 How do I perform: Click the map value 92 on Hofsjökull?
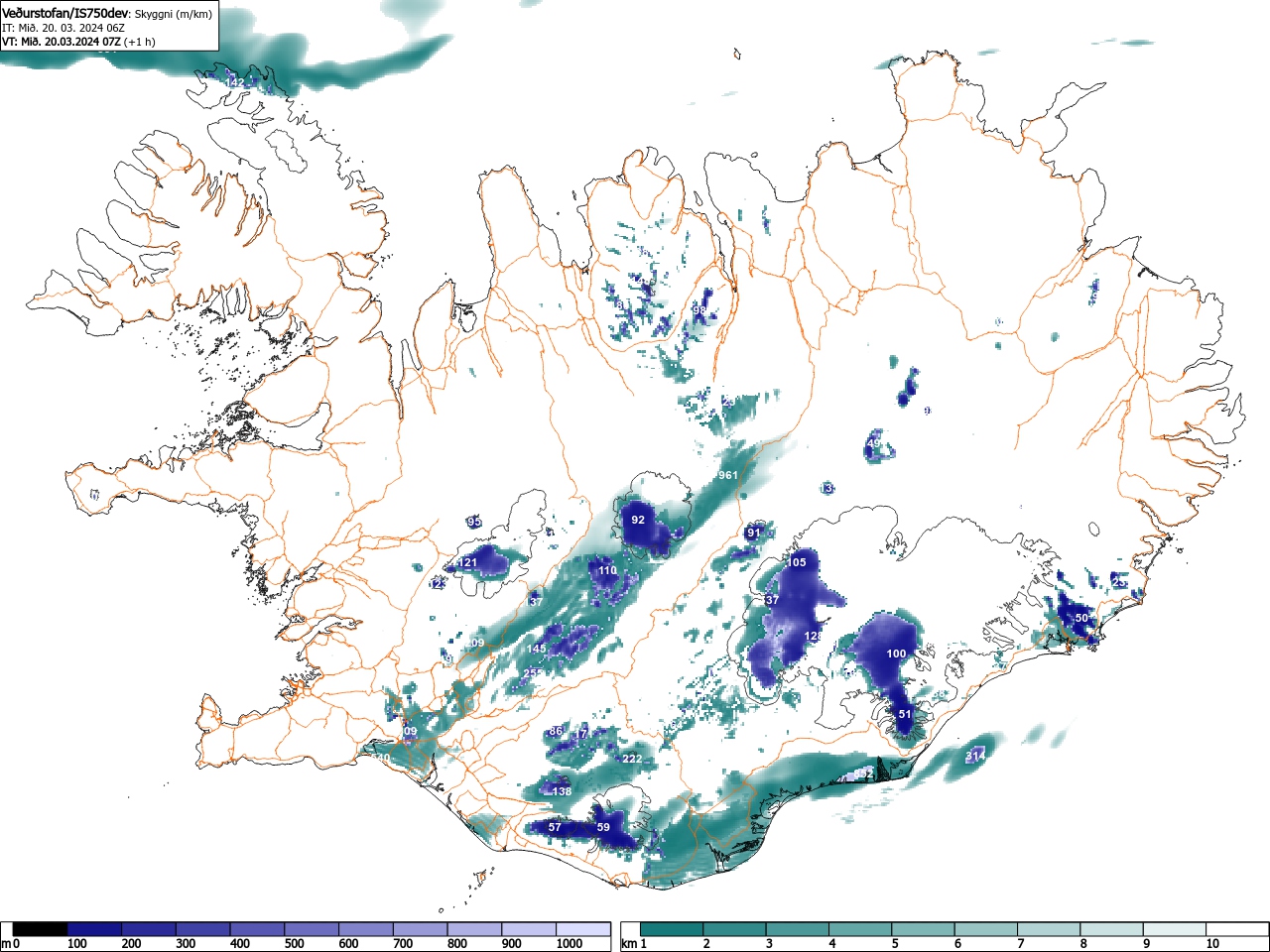(638, 520)
